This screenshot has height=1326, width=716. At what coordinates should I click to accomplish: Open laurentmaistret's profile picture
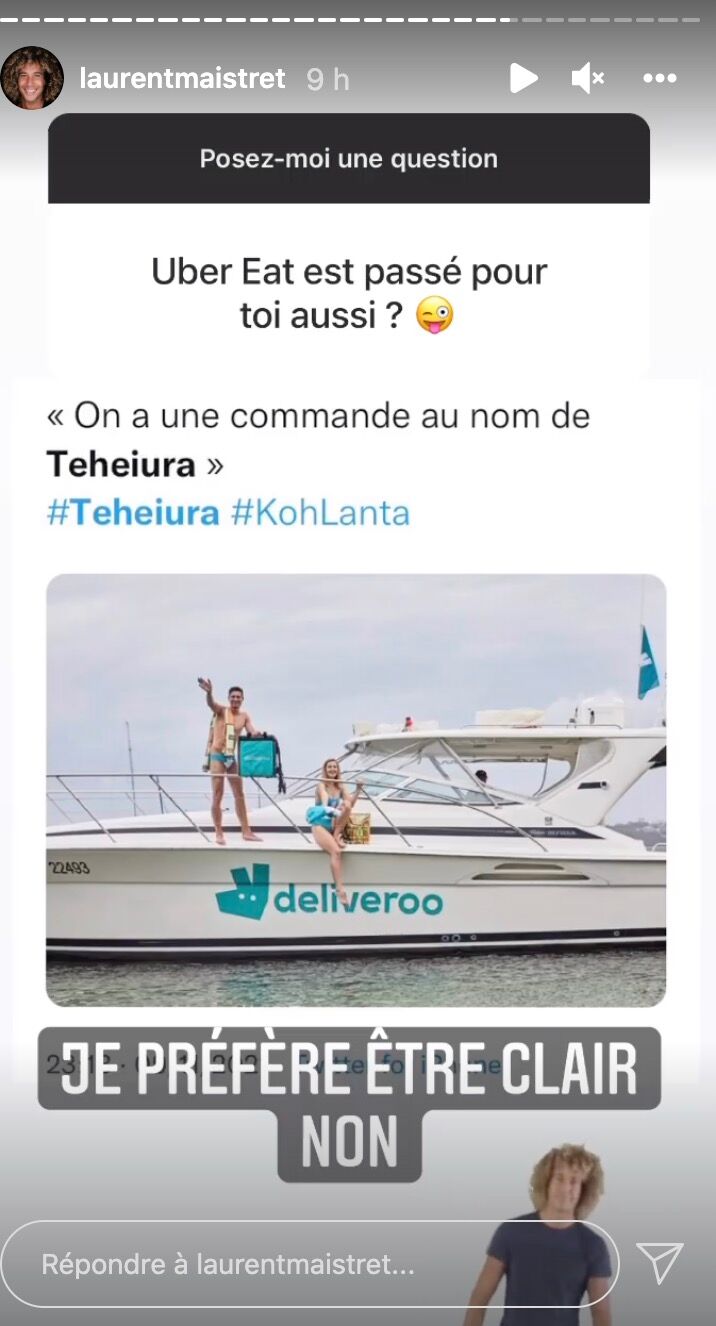click(32, 78)
